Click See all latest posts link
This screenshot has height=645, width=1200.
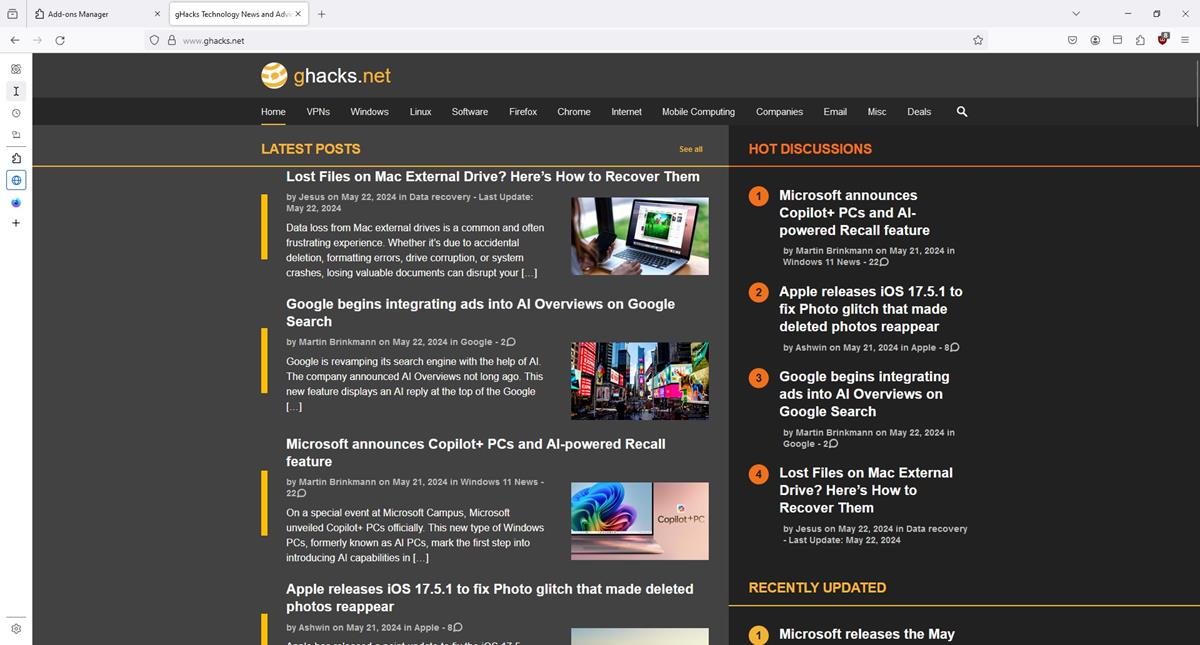pyautogui.click(x=691, y=149)
